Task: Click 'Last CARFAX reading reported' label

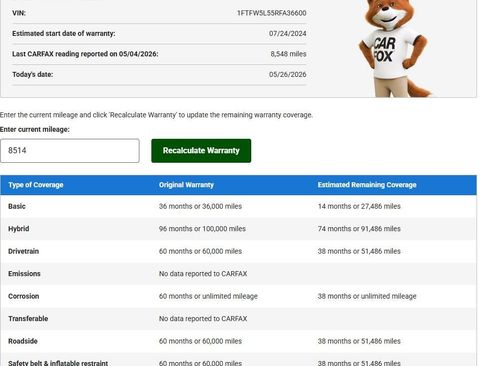Action: coord(85,54)
